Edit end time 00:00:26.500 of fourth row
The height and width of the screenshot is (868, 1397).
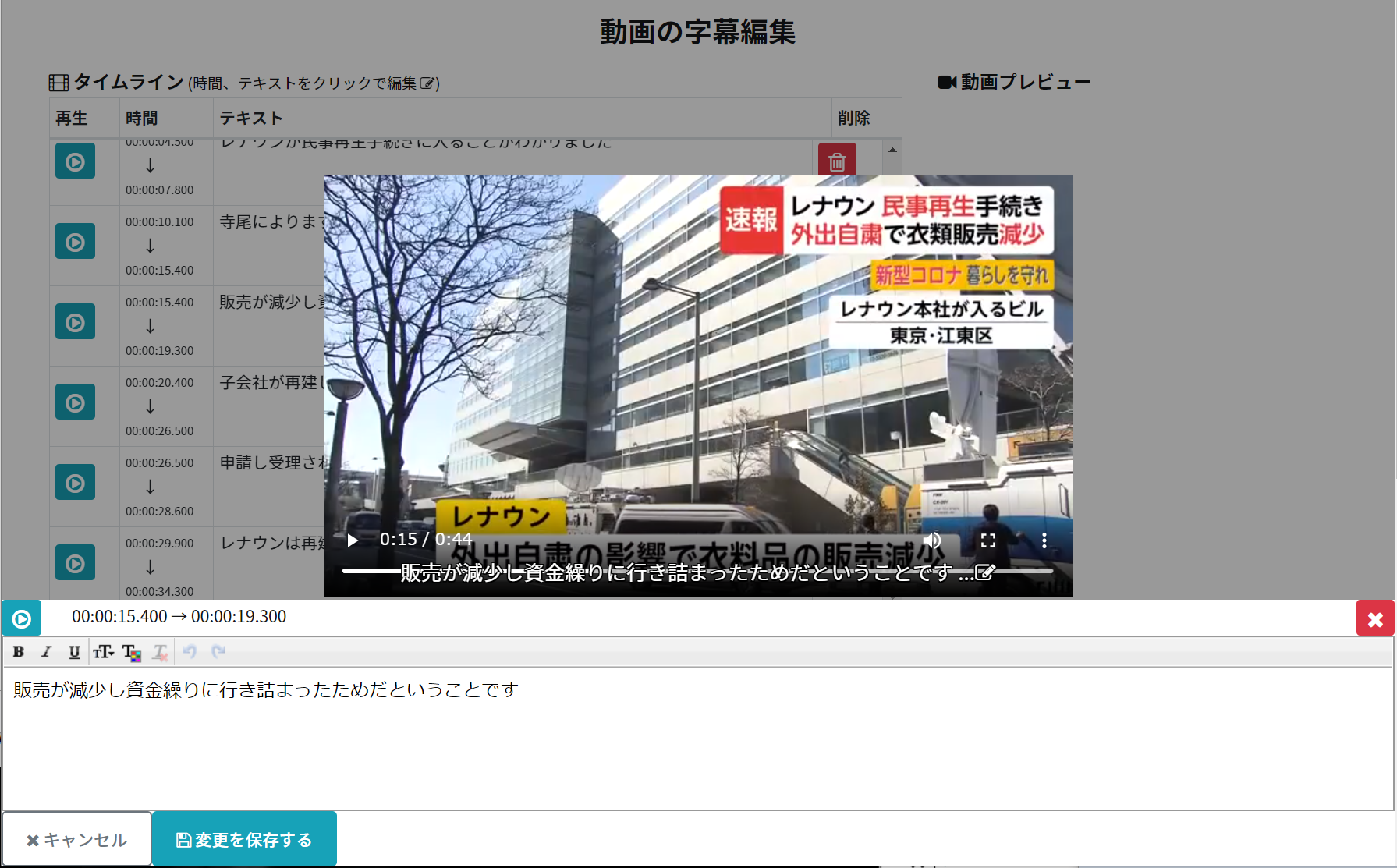[x=160, y=430]
